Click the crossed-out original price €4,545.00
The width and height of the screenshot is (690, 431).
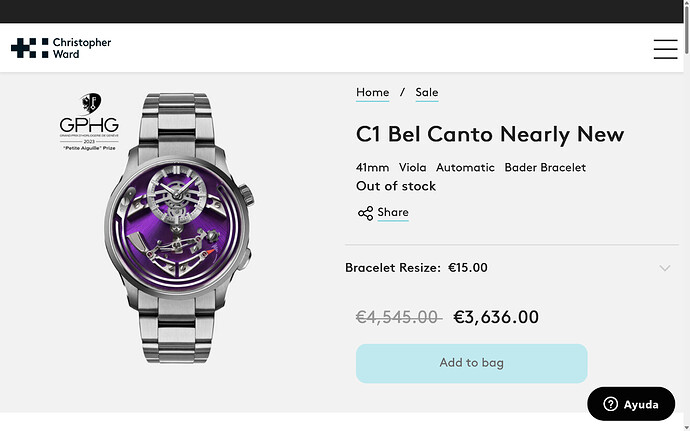[398, 317]
